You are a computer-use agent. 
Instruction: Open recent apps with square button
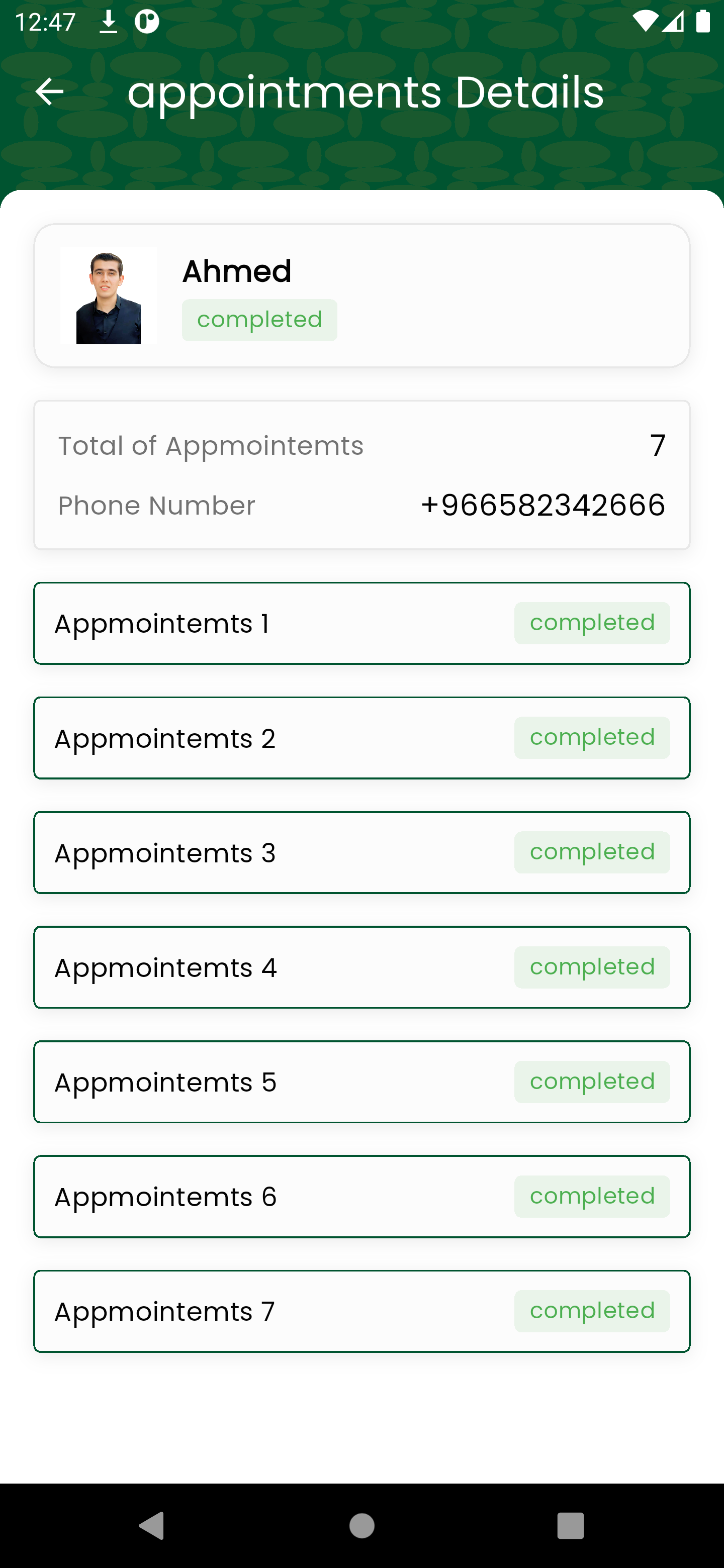[x=570, y=1525]
